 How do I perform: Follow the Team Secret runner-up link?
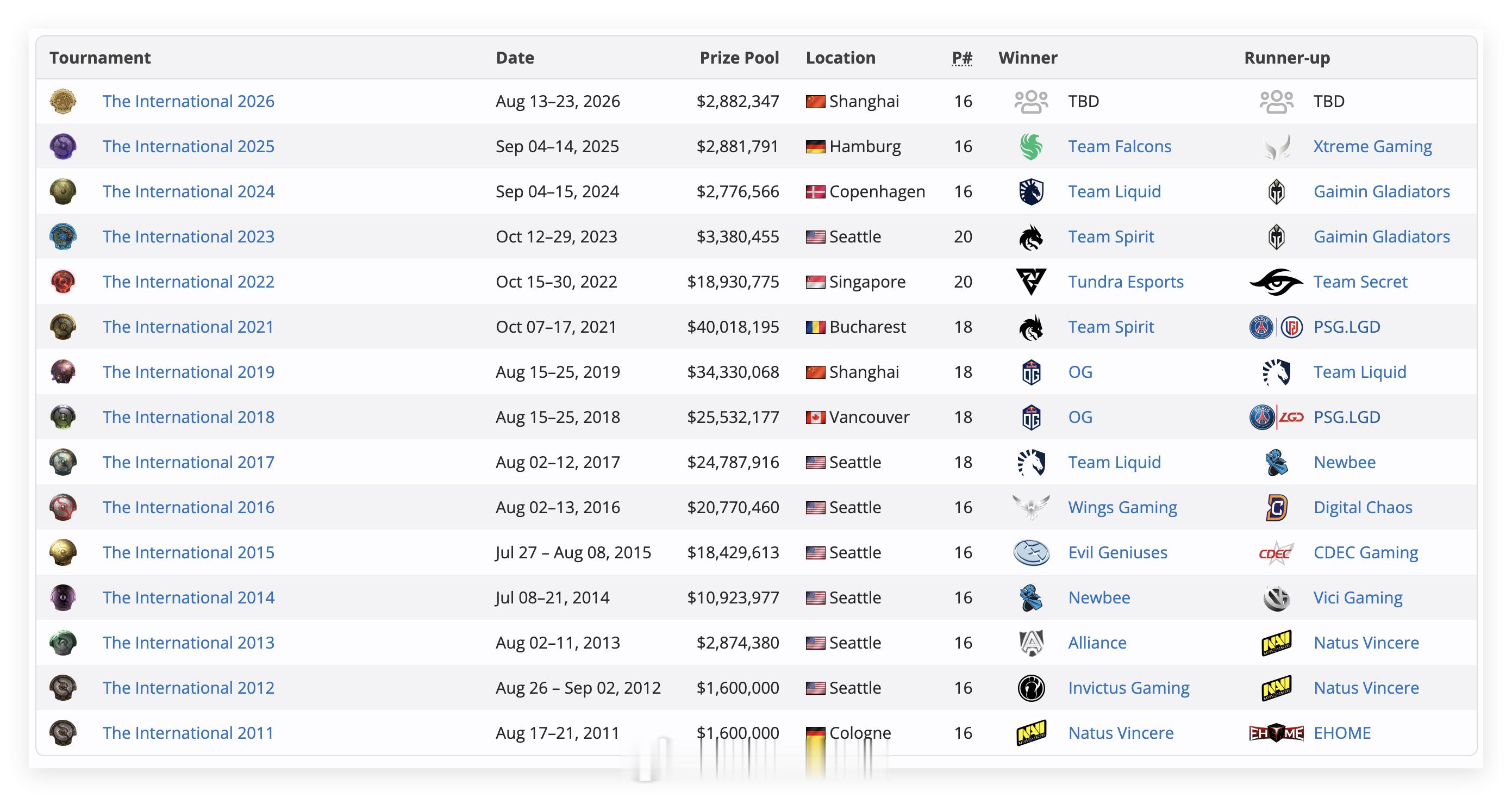tap(1360, 282)
